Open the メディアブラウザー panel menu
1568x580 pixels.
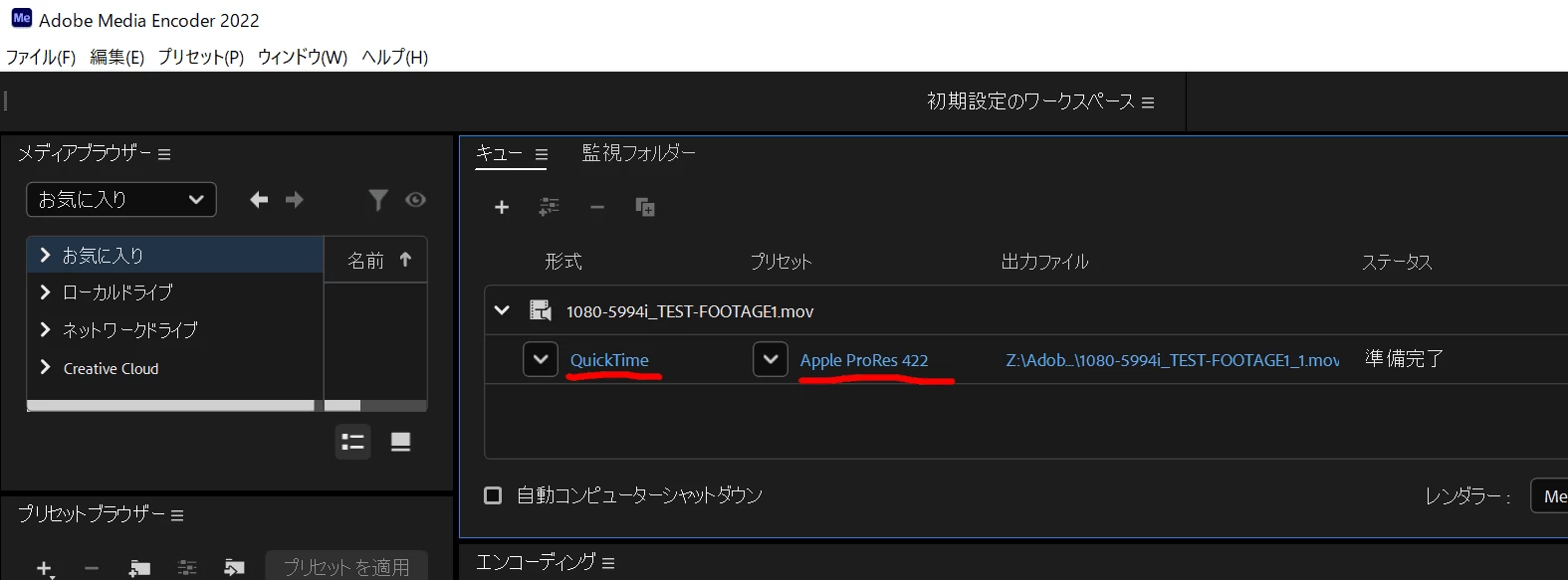point(164,154)
